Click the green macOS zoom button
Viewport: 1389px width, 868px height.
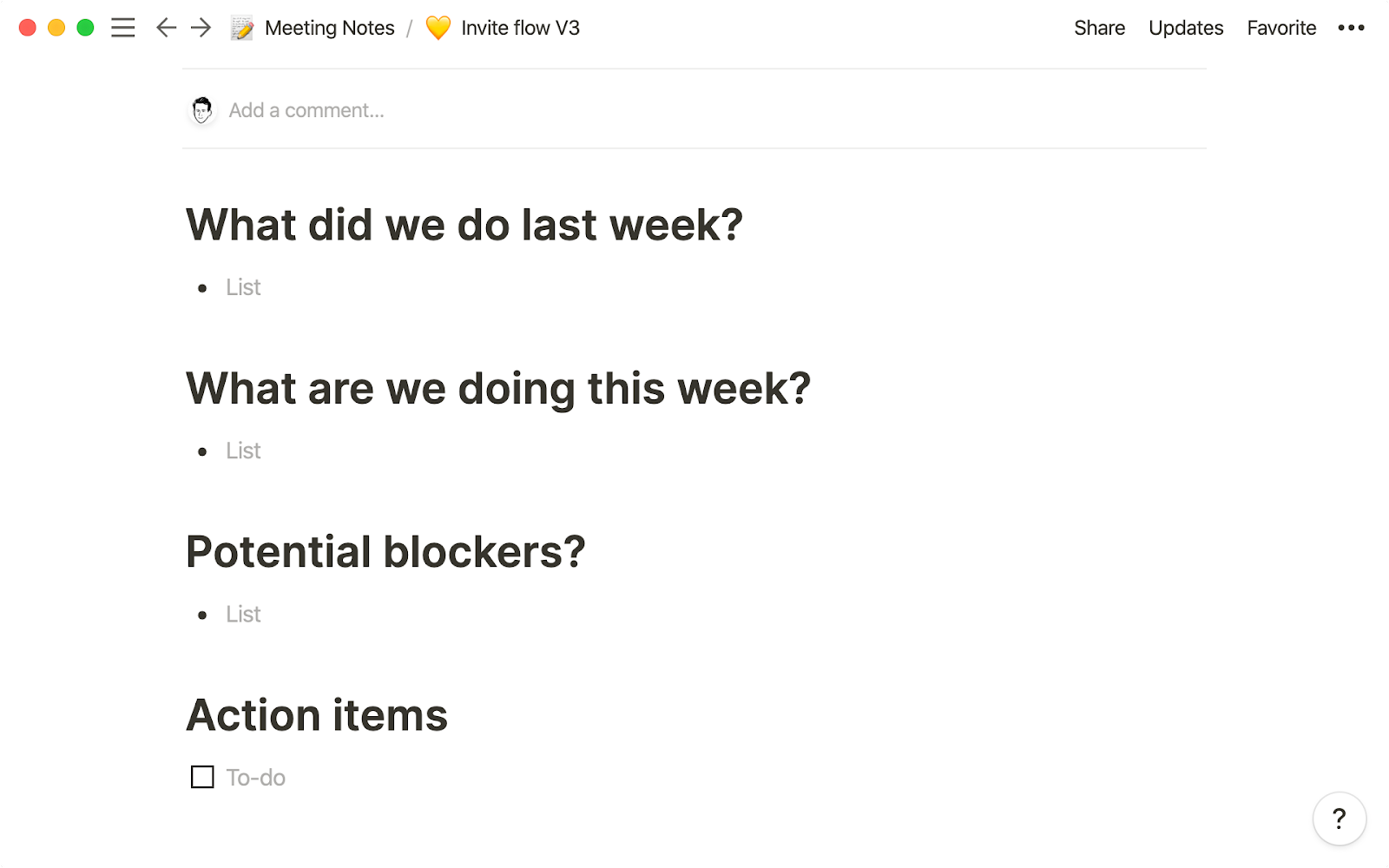tap(85, 28)
